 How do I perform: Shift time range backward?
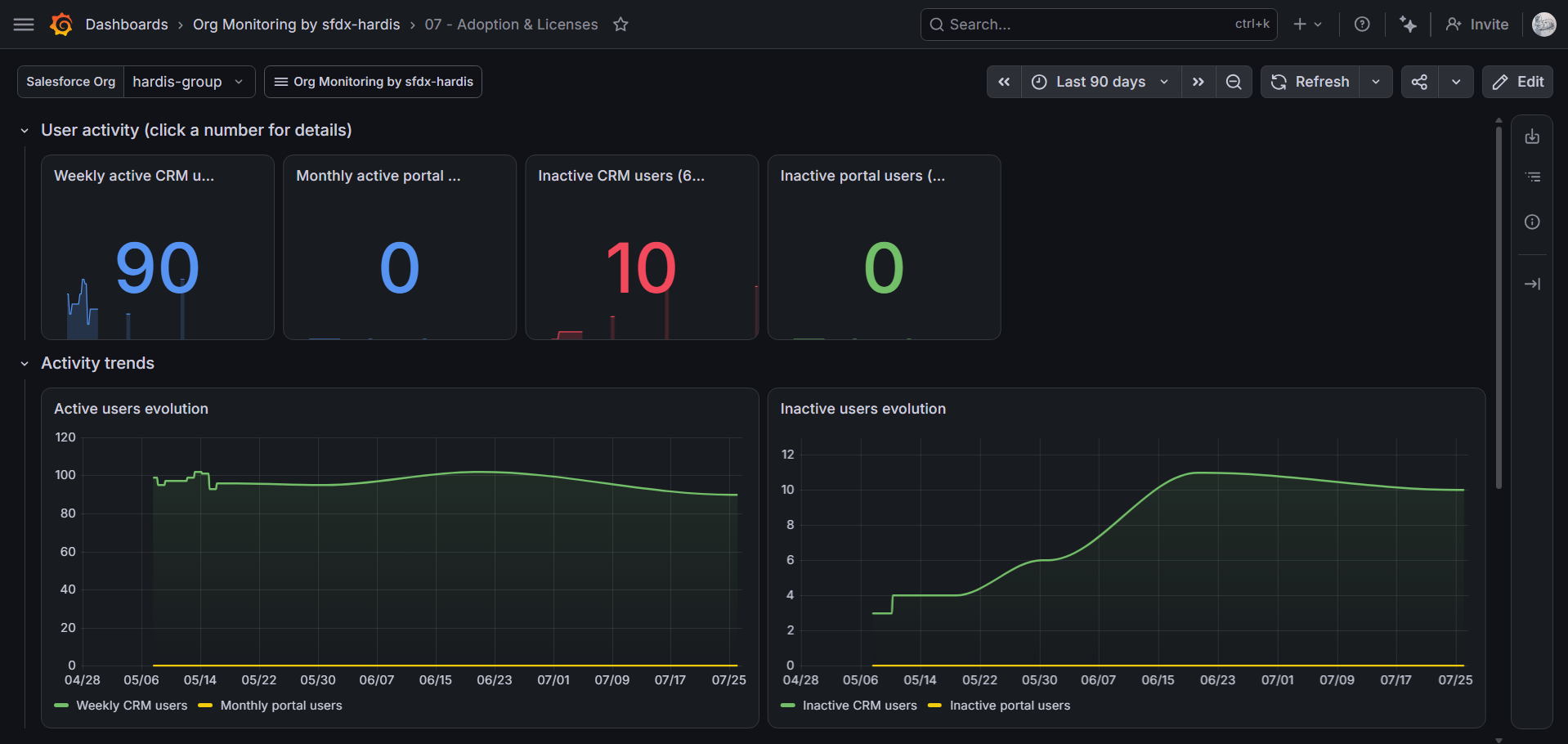(1004, 82)
